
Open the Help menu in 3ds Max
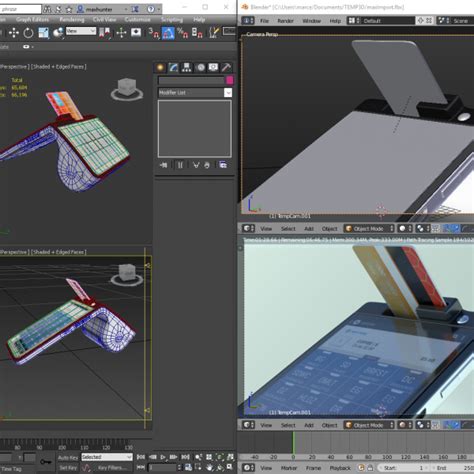(199, 19)
